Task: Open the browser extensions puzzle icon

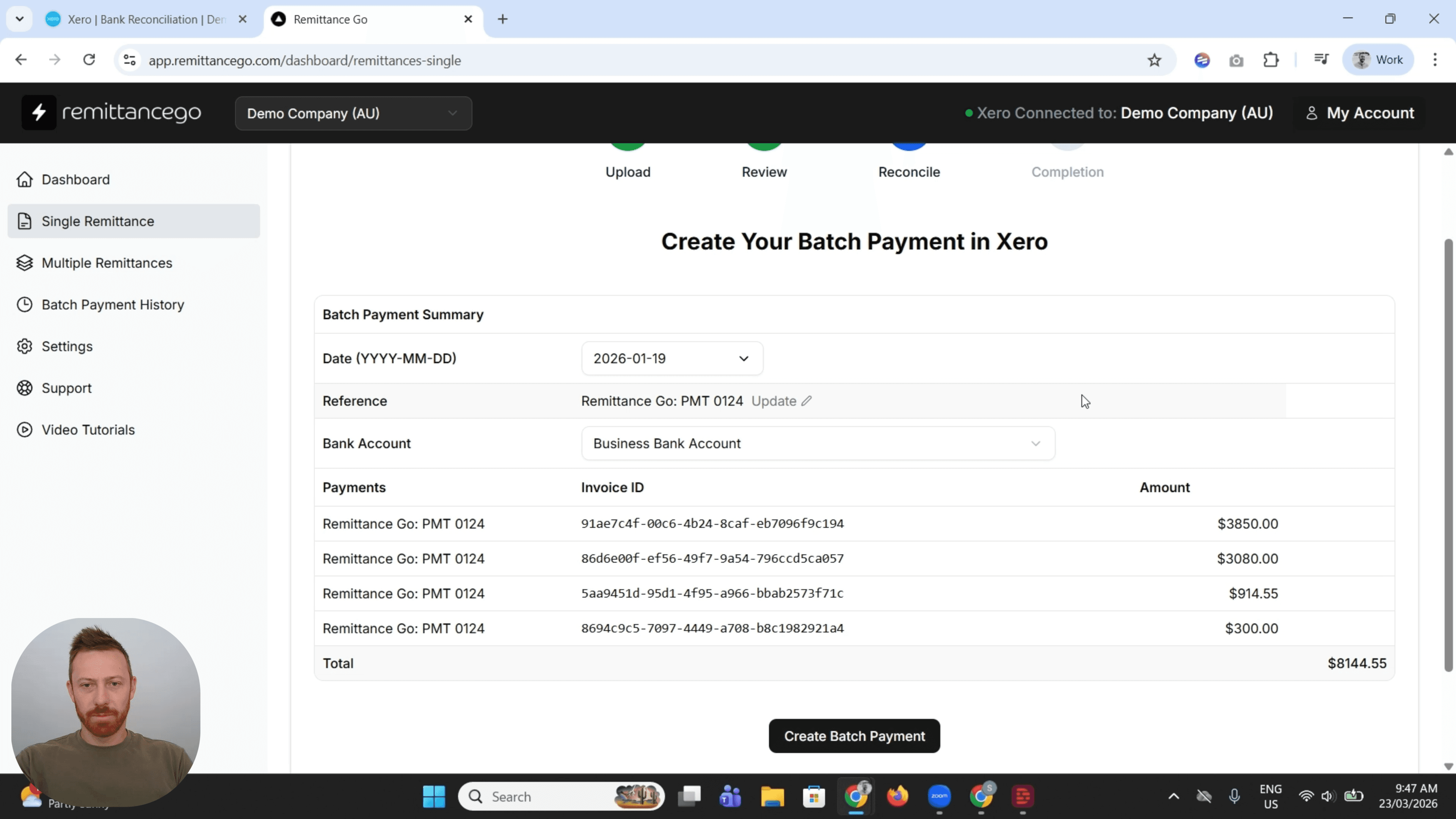Action: [1271, 60]
